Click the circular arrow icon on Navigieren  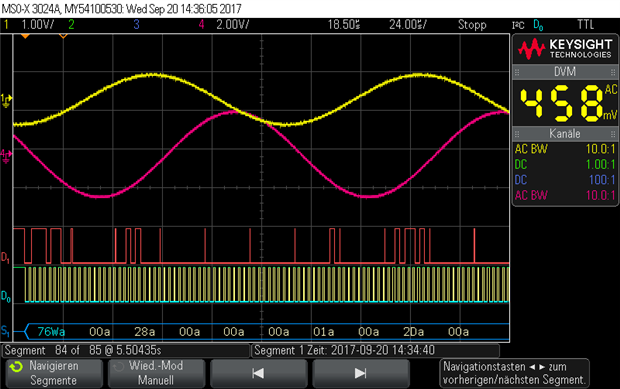[17, 367]
